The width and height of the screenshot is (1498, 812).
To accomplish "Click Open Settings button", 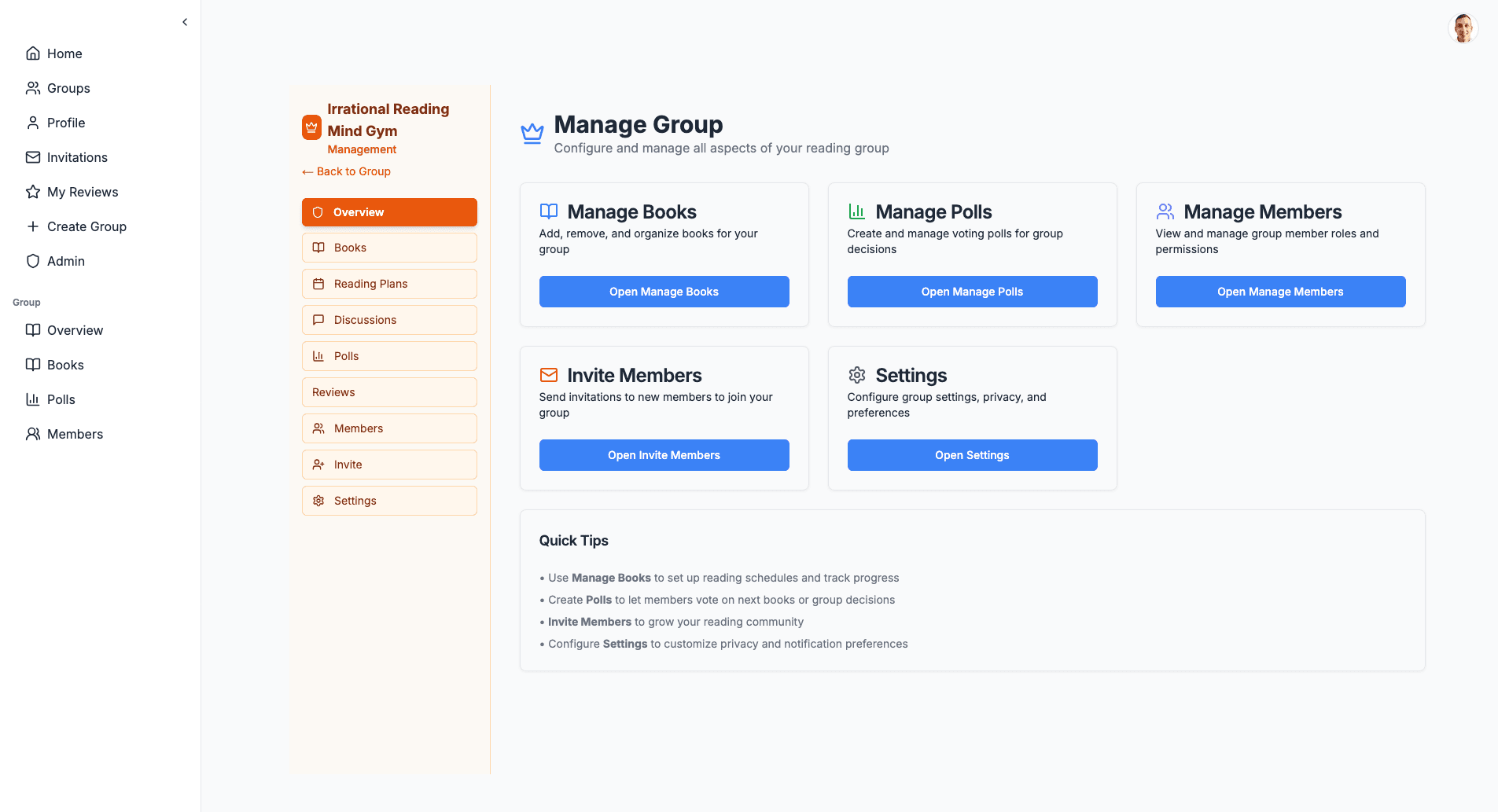I will pos(972,455).
